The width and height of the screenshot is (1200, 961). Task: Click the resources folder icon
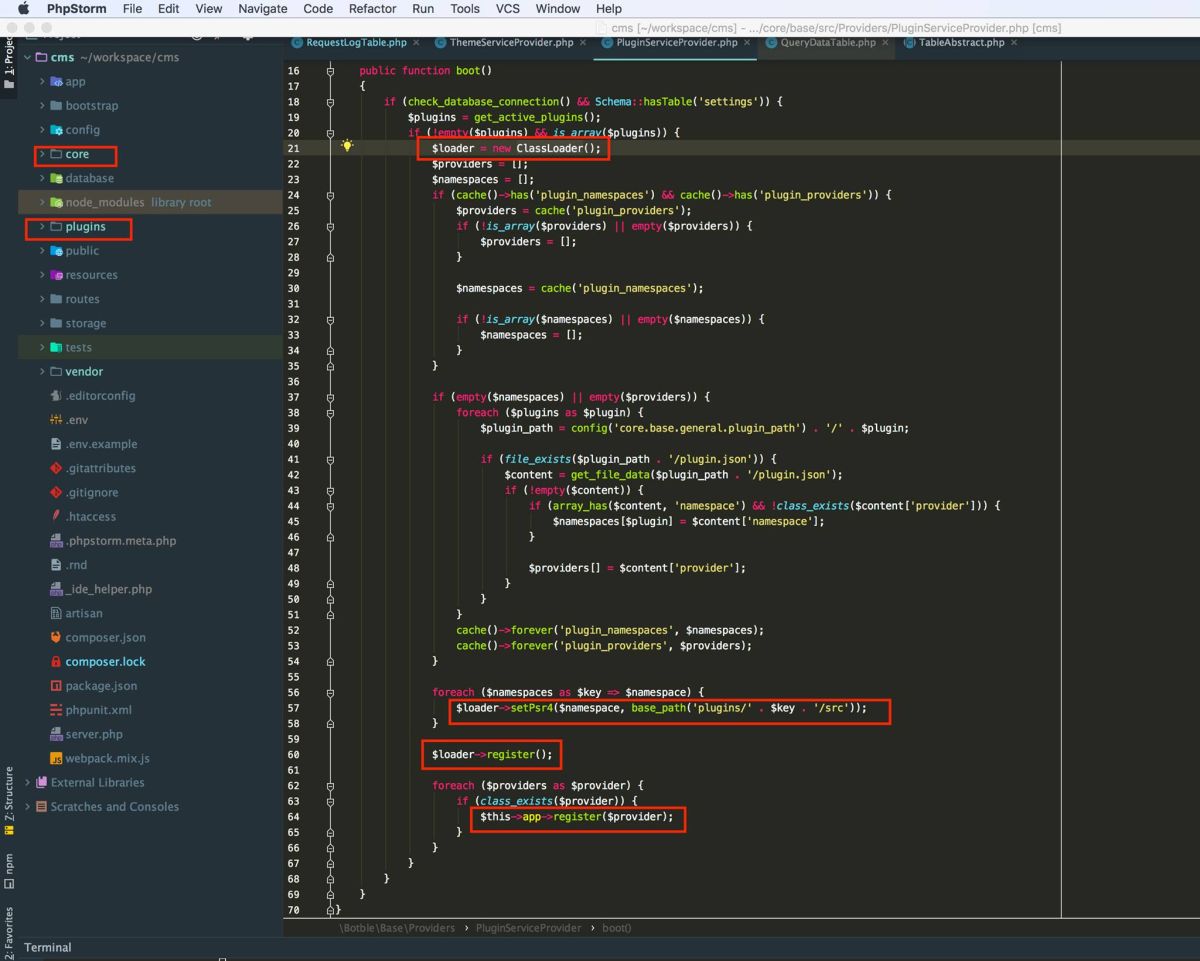[56, 275]
